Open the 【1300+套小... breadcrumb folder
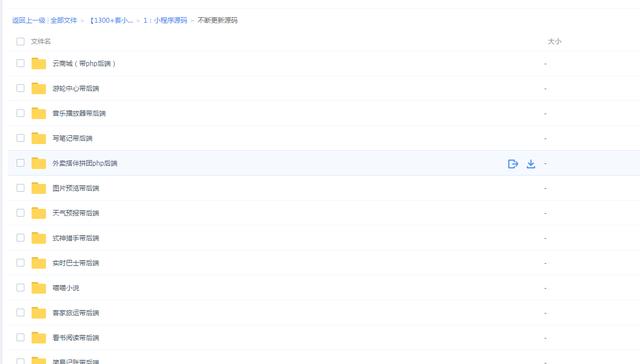Viewport: 640px width, 364px height. pos(111,20)
